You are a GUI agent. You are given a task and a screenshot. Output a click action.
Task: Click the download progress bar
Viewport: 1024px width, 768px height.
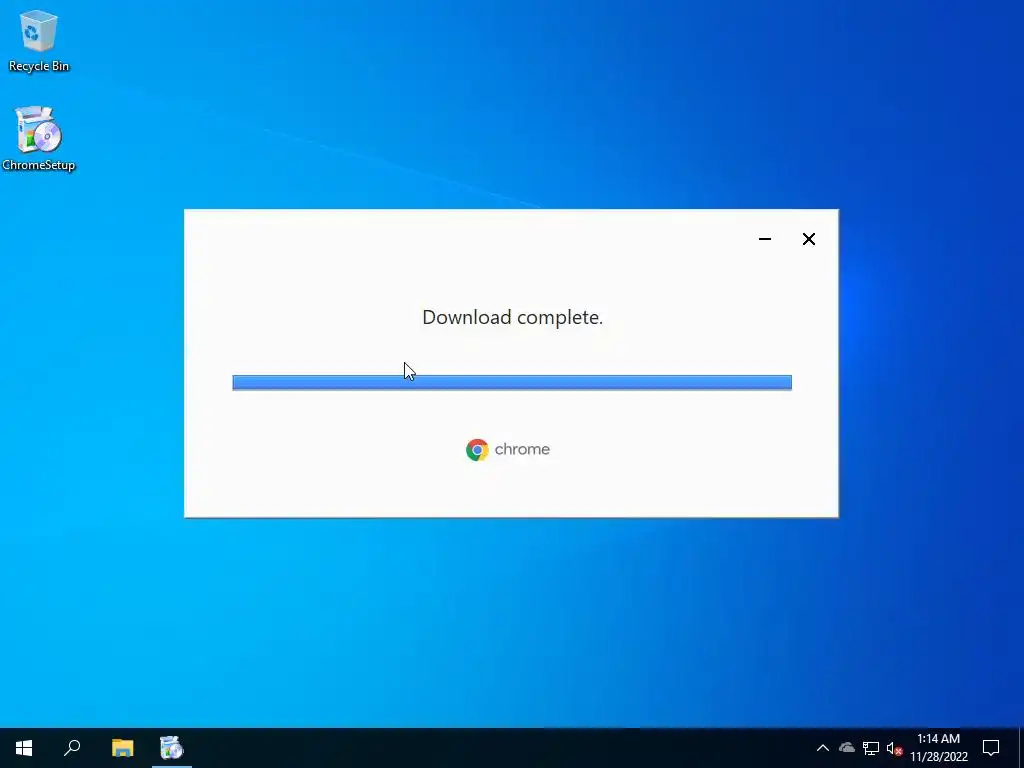tap(512, 383)
